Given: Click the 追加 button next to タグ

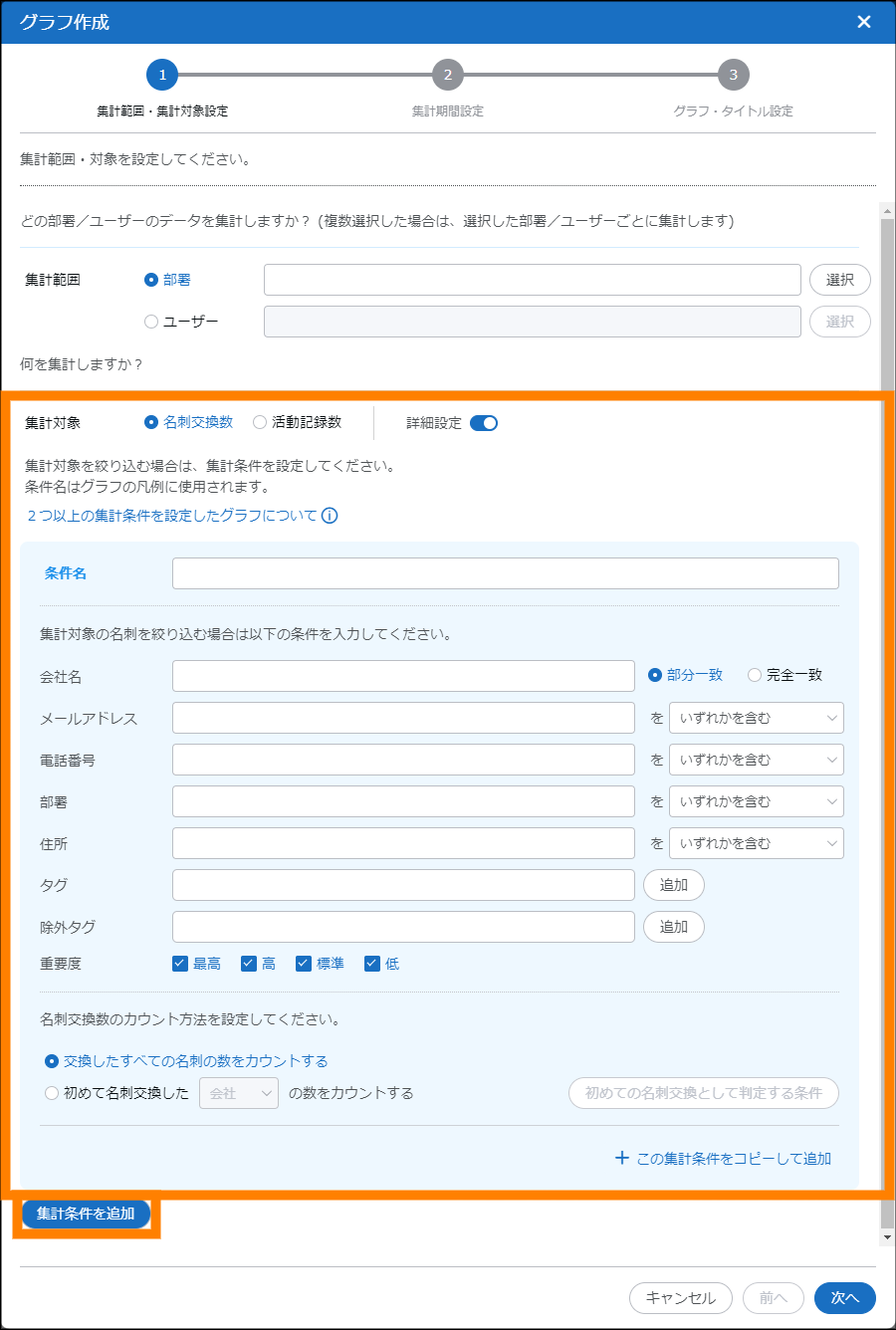Looking at the screenshot, I should tap(674, 885).
